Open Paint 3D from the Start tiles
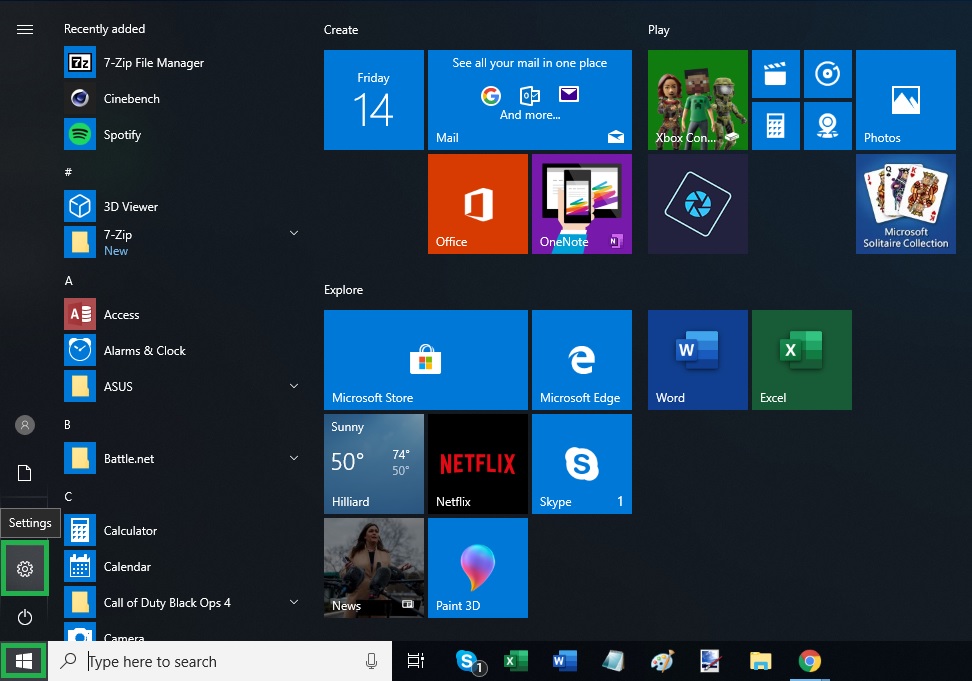Image resolution: width=972 pixels, height=681 pixels. pyautogui.click(x=477, y=567)
